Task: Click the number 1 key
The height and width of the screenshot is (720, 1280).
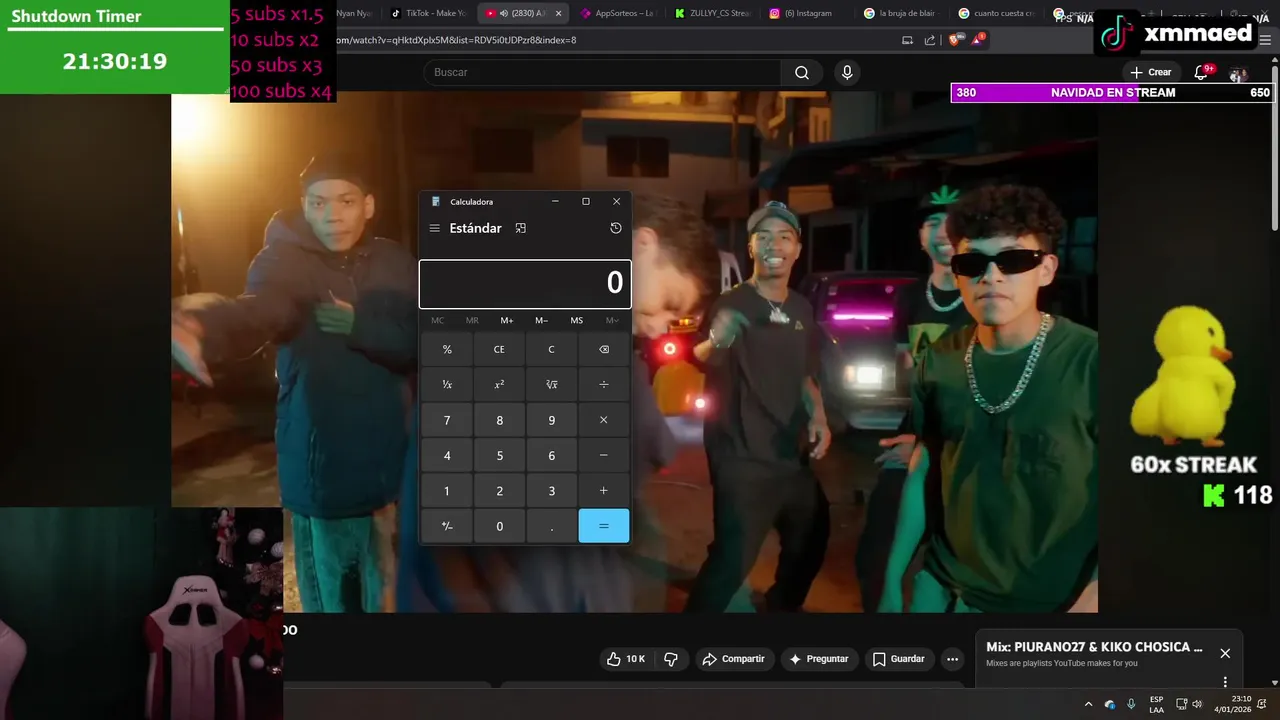Action: (x=447, y=491)
